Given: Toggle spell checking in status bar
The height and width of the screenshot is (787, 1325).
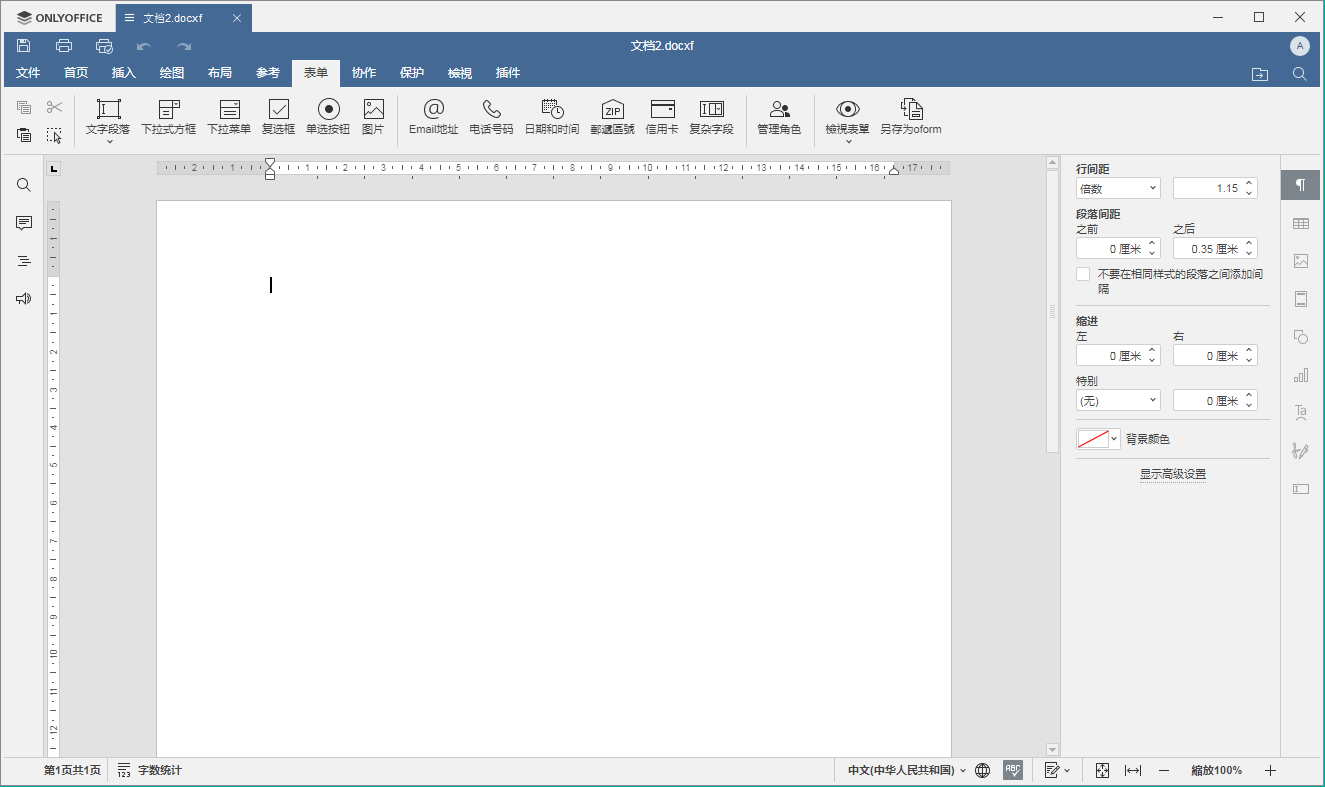Looking at the screenshot, I should pyautogui.click(x=1013, y=770).
